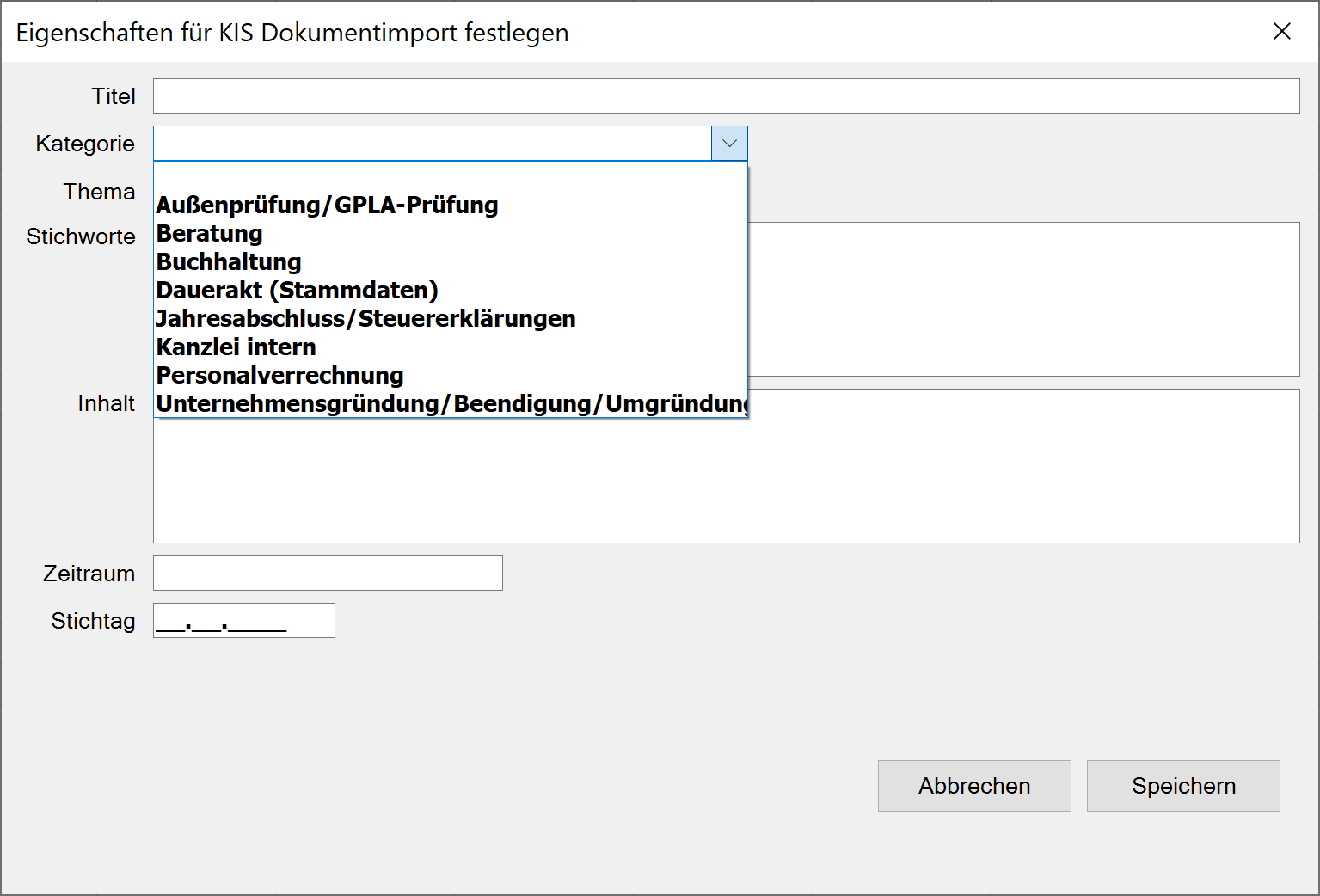Select Buchhaltung in the dropdown list

228,261
